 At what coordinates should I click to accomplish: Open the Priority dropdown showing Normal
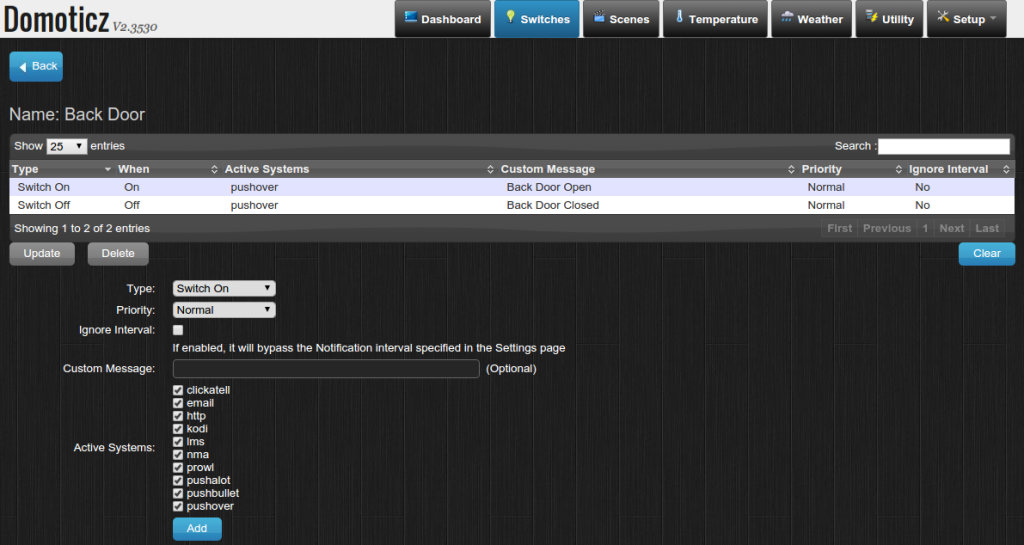pyautogui.click(x=224, y=310)
